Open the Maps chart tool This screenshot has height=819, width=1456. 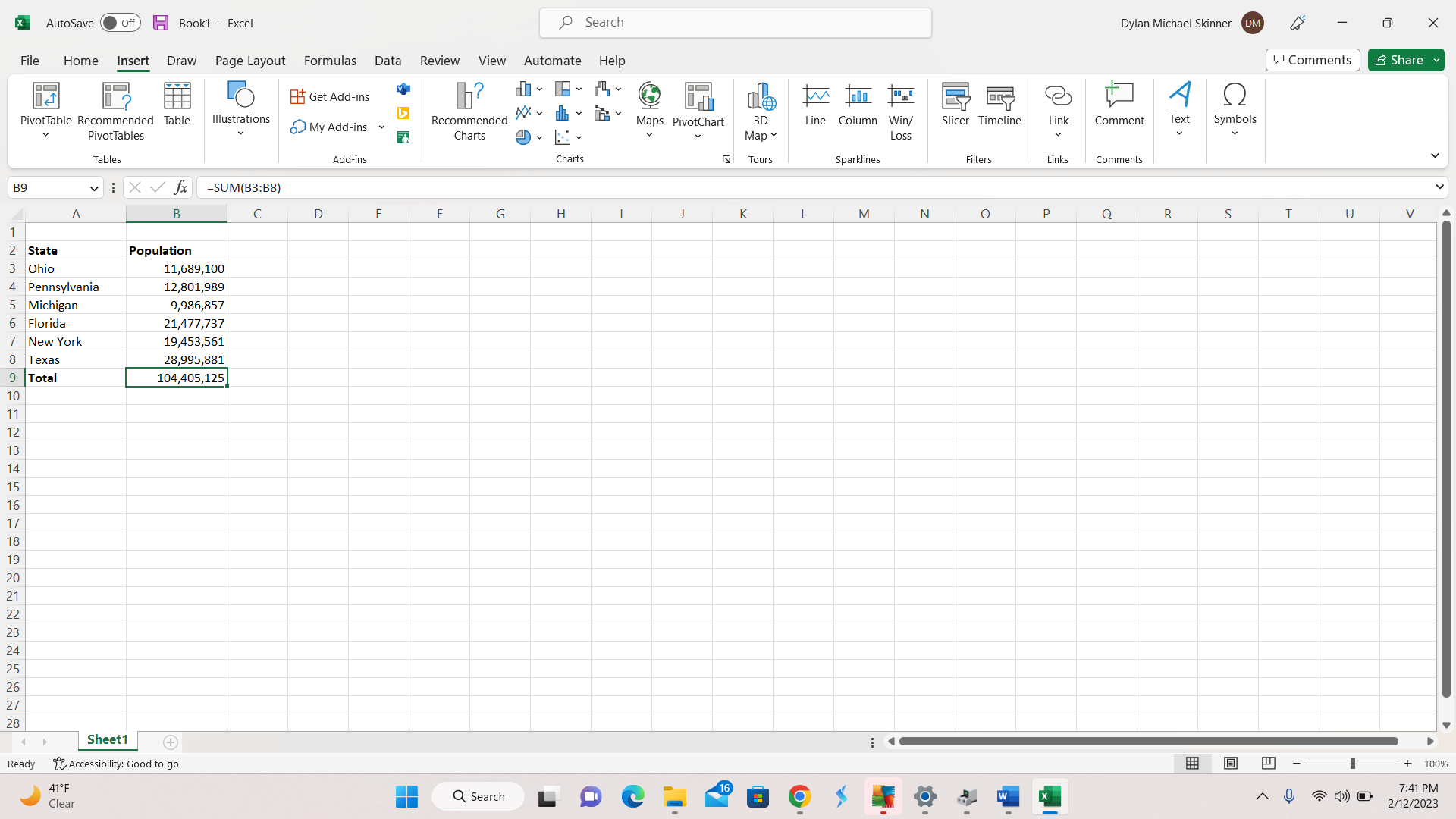(x=649, y=106)
